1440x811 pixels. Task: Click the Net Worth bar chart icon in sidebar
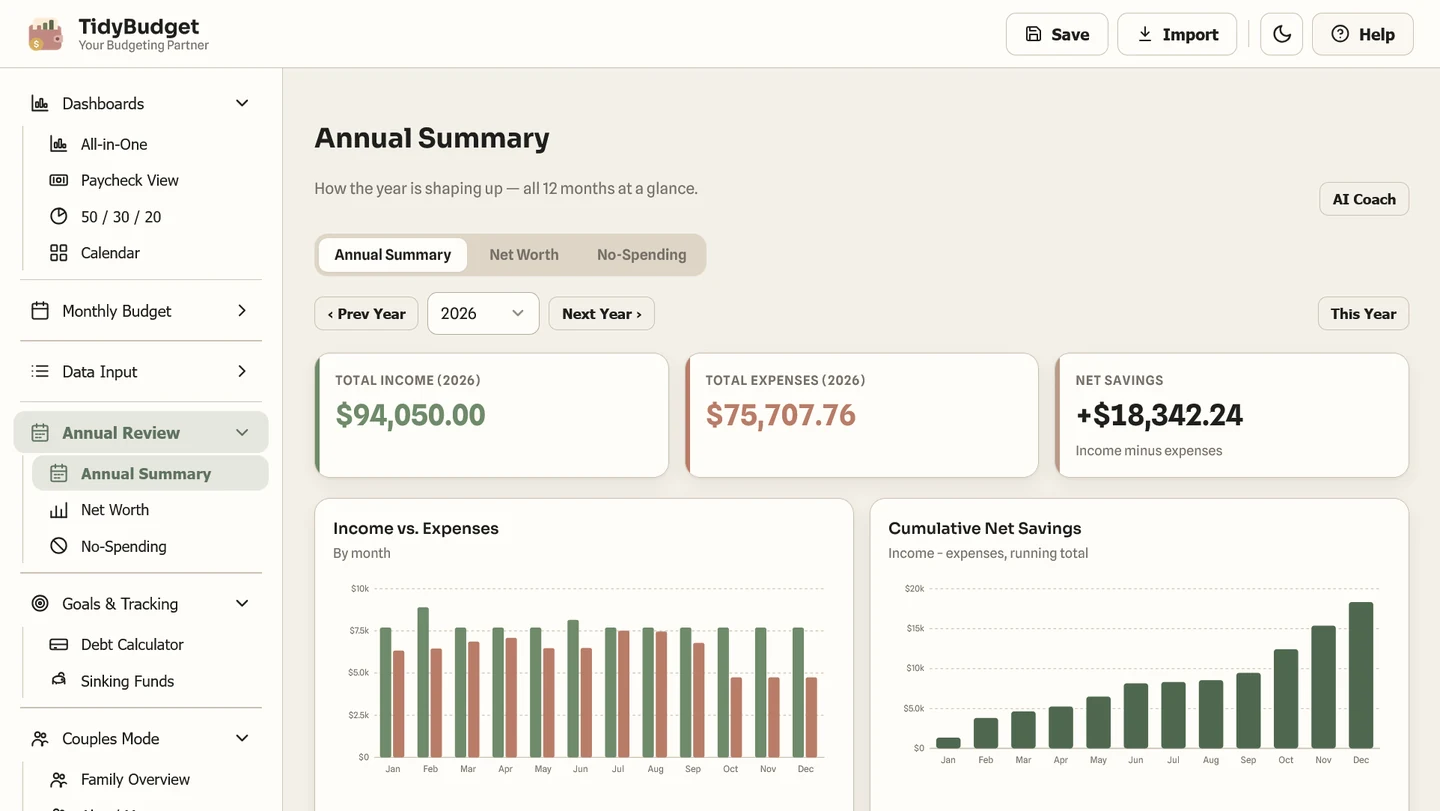59,510
